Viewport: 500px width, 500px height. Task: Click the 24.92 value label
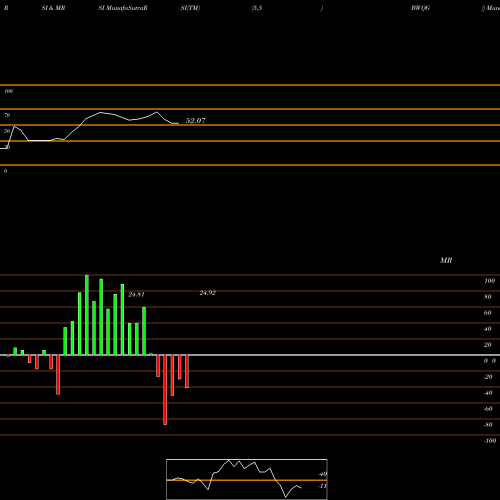[207, 293]
